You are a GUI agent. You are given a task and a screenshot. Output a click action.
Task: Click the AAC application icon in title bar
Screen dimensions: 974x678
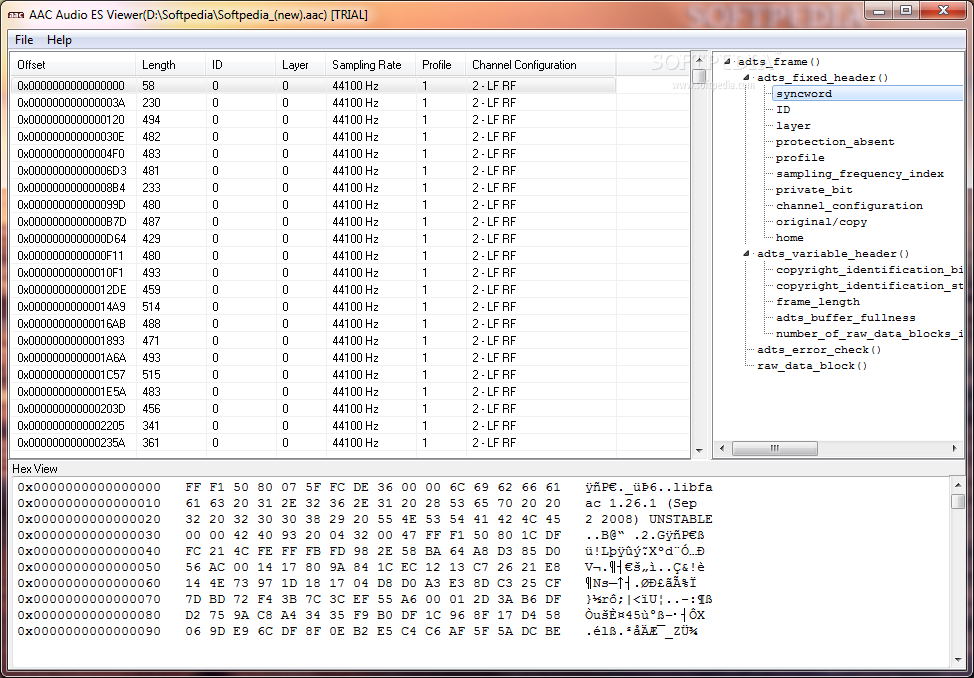(x=16, y=15)
